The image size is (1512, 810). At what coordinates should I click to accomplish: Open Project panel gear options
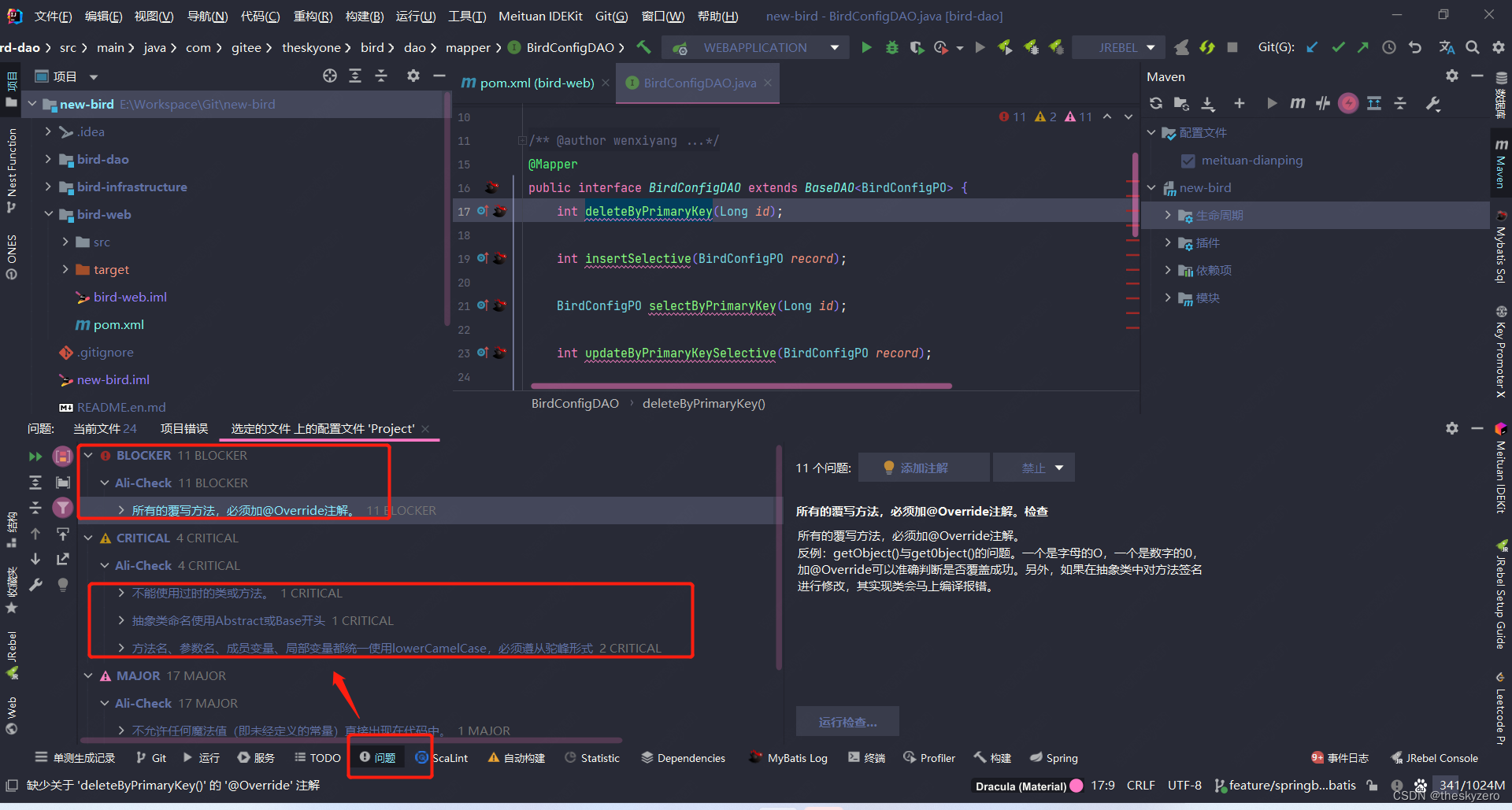click(x=413, y=76)
